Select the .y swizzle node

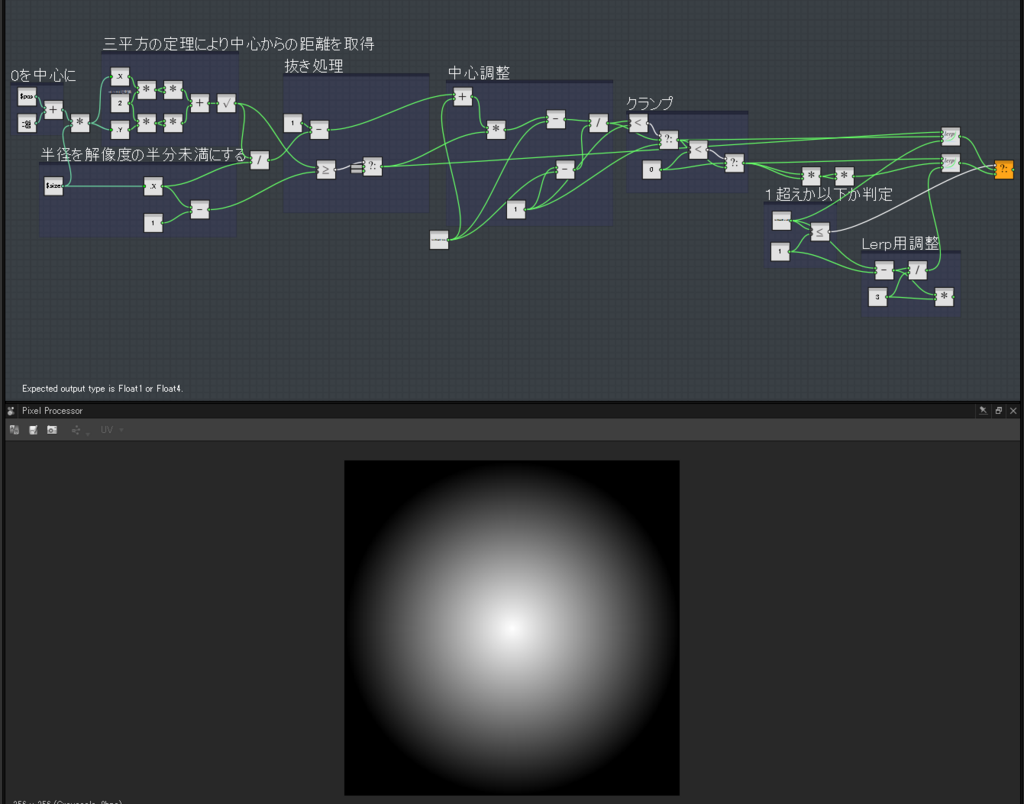[120, 129]
